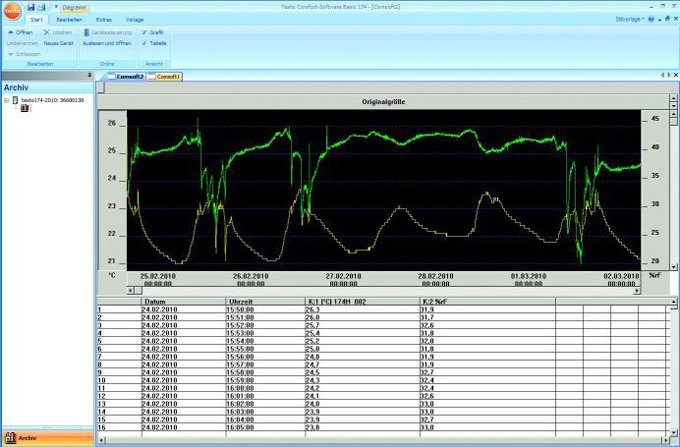Click the save disk icon in quick access toolbar

click(31, 7)
